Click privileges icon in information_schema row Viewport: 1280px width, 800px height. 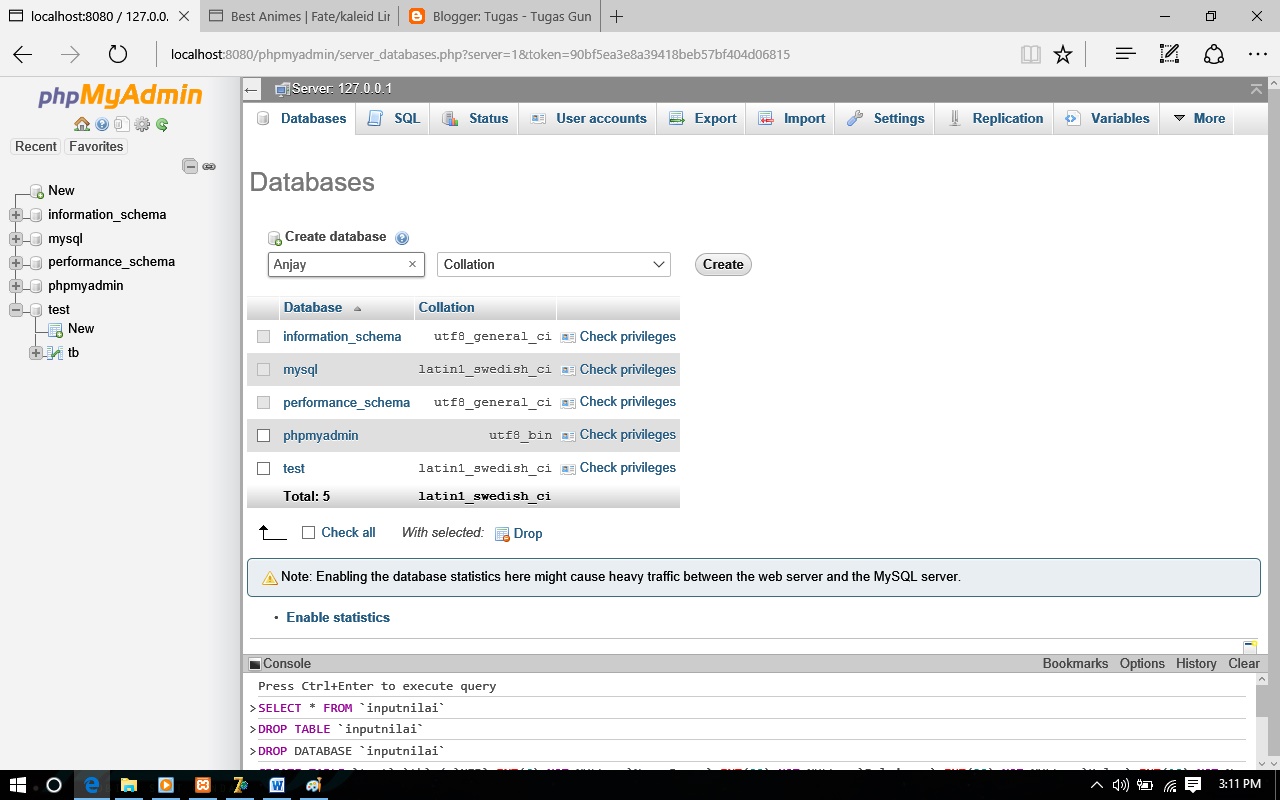coord(568,337)
